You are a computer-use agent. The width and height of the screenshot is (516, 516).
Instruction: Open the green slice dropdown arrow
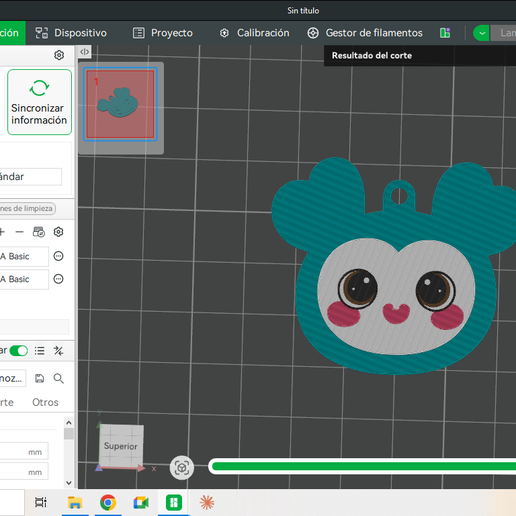481,33
